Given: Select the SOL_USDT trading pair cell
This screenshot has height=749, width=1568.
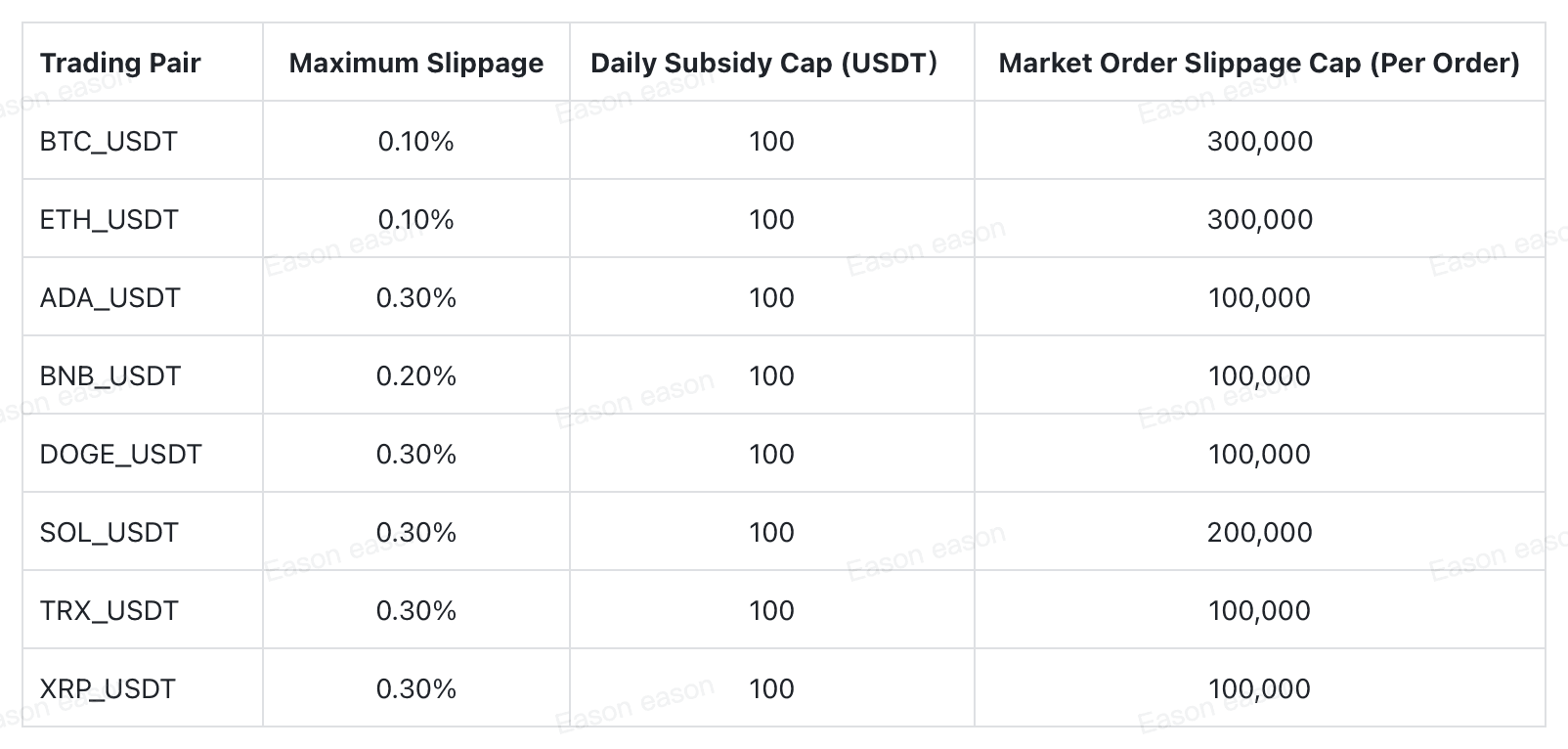Looking at the screenshot, I should pos(109,532).
